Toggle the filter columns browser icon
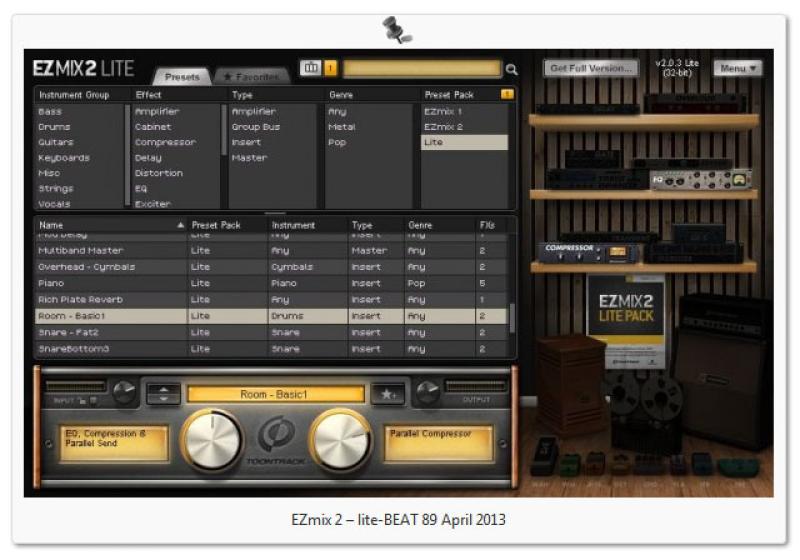Screen dimensions: 800x560 pos(311,67)
